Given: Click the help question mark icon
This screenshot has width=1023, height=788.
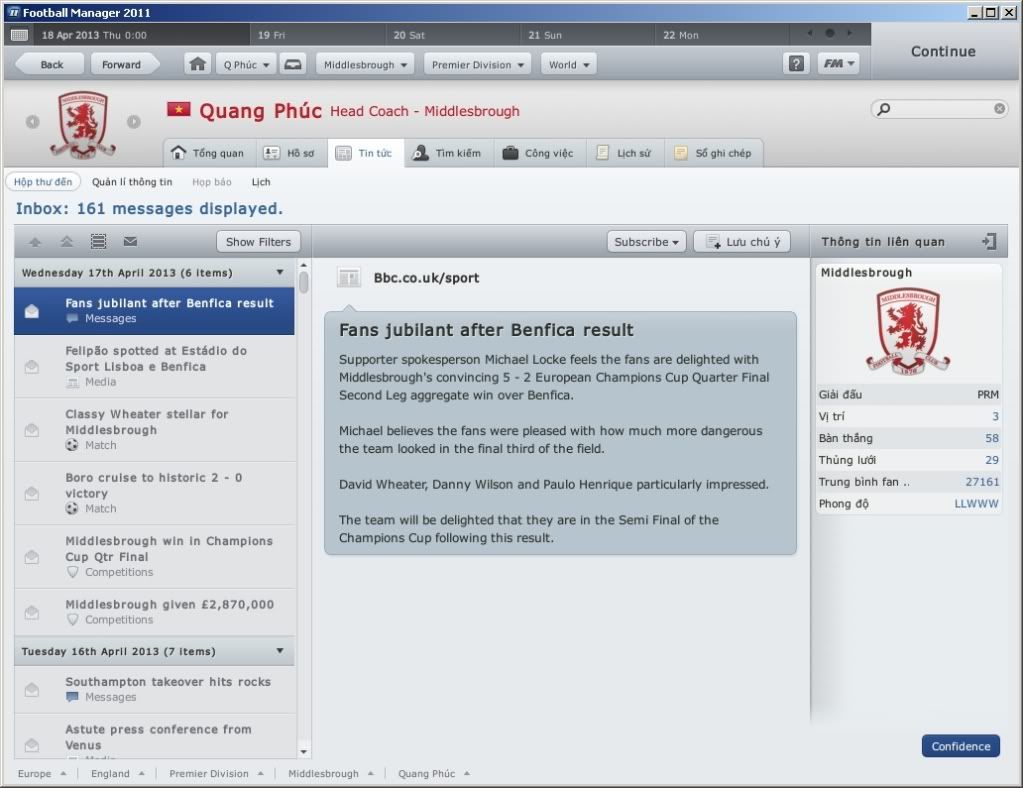Looking at the screenshot, I should pos(796,64).
